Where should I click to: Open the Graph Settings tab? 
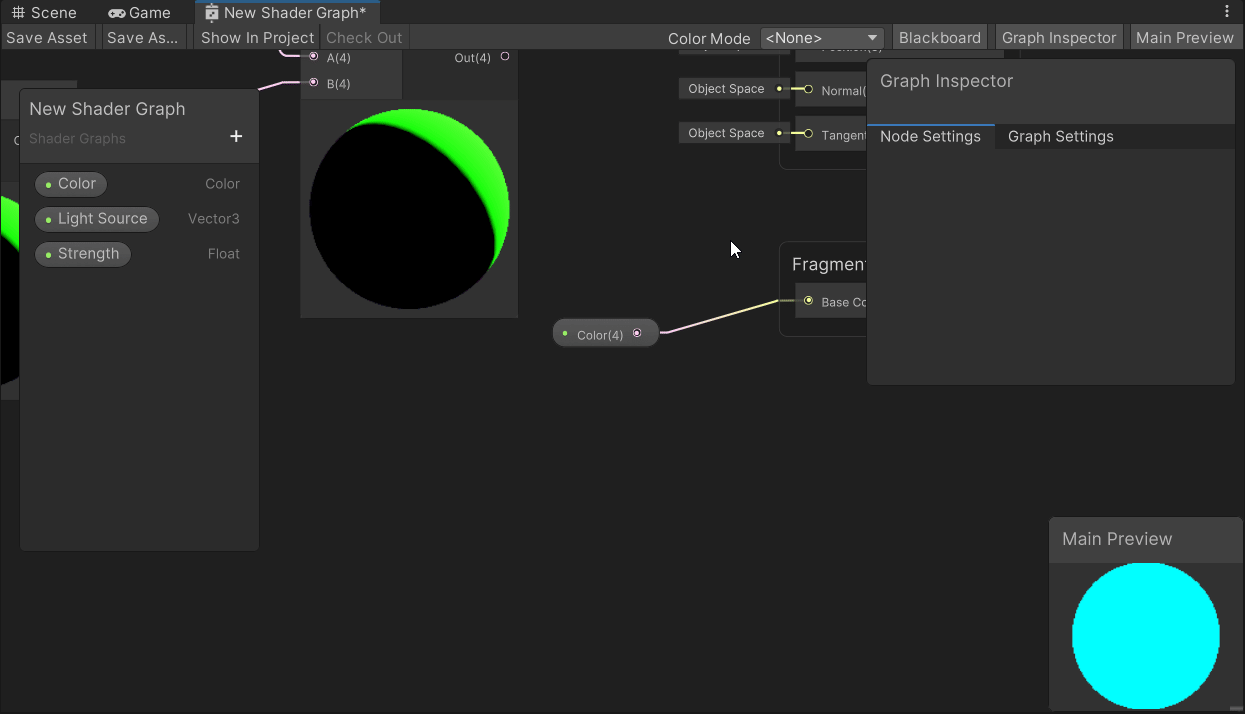[x=1061, y=137]
